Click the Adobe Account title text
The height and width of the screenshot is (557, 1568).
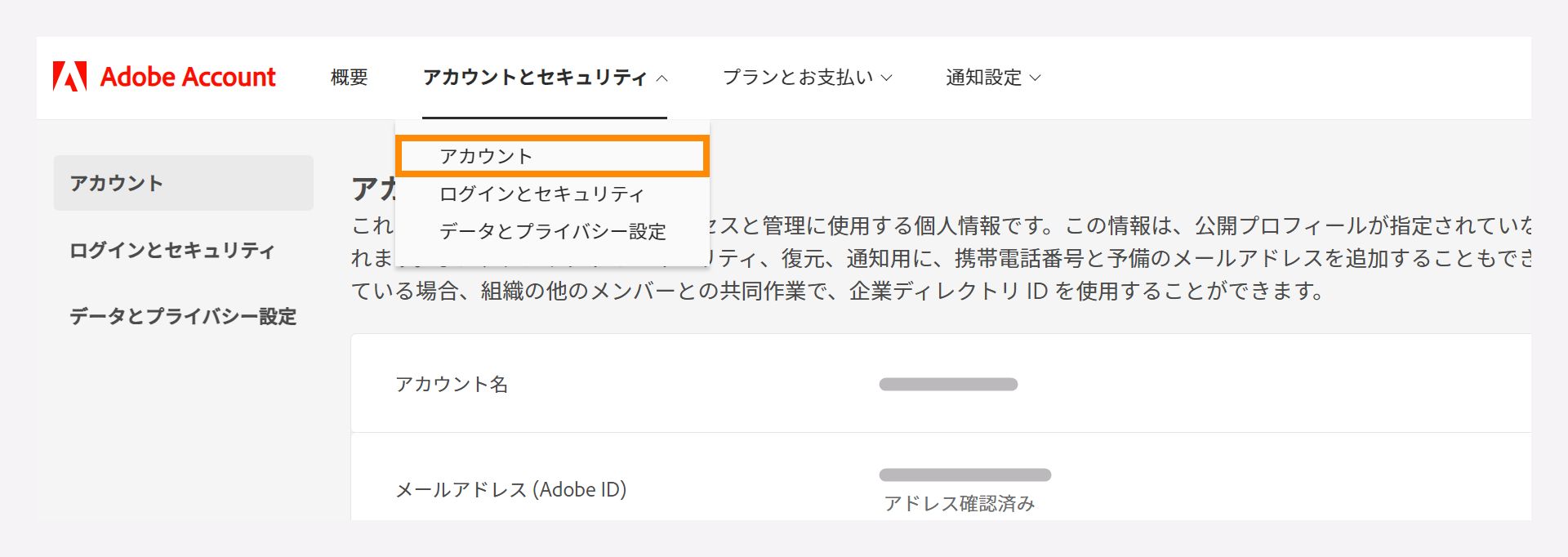coord(188,77)
